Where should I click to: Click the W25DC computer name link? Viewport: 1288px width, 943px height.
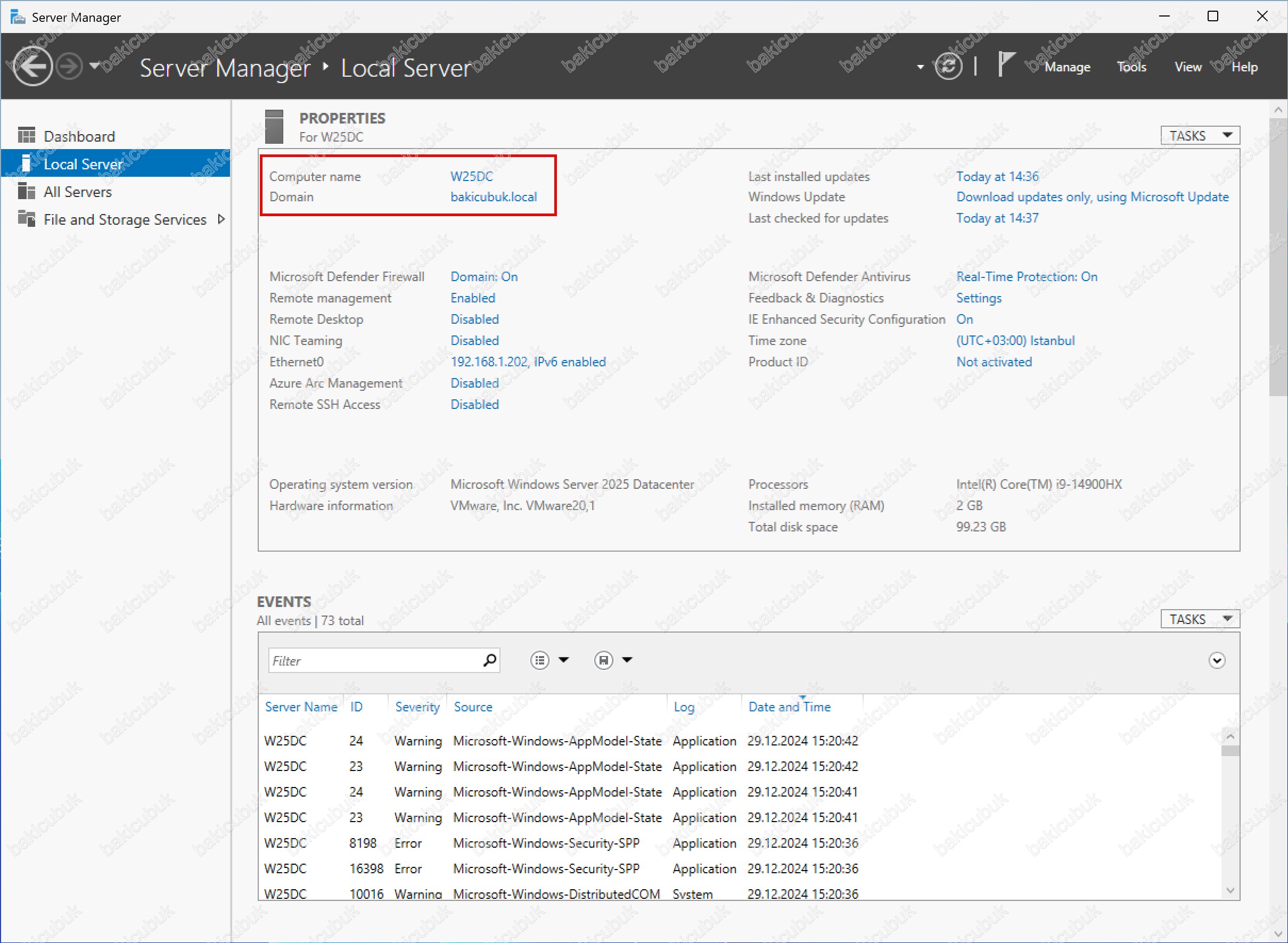click(x=471, y=176)
